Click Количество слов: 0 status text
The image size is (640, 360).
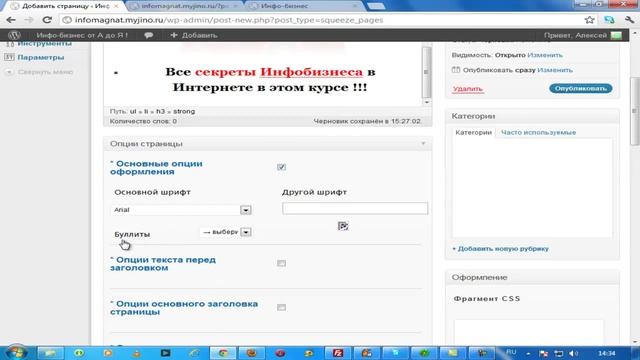click(x=143, y=121)
